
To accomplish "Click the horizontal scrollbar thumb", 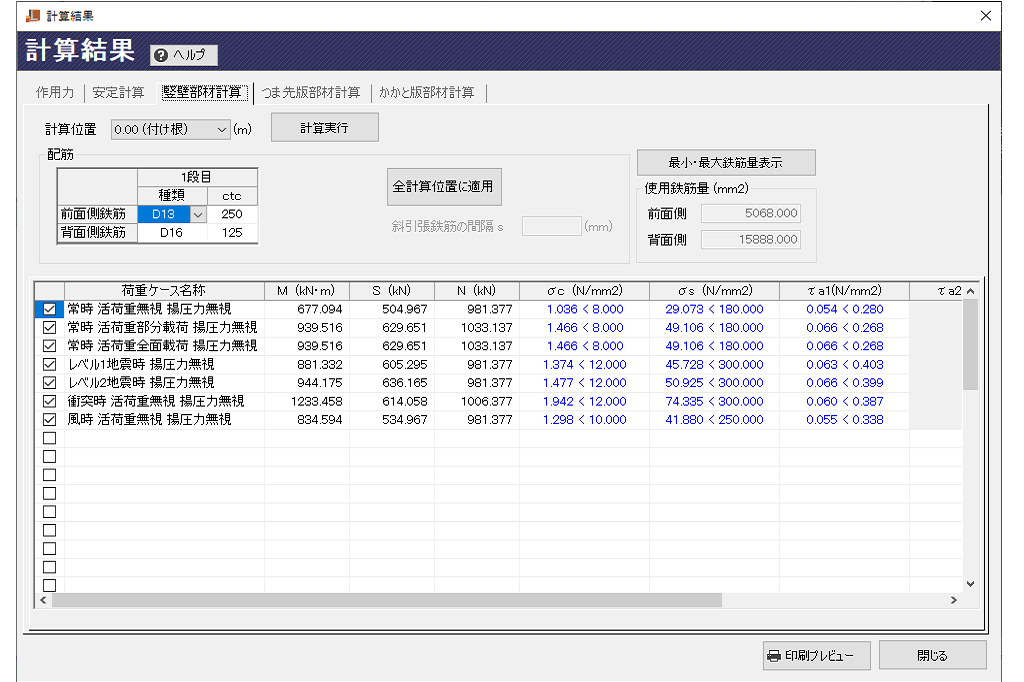I will click(387, 600).
